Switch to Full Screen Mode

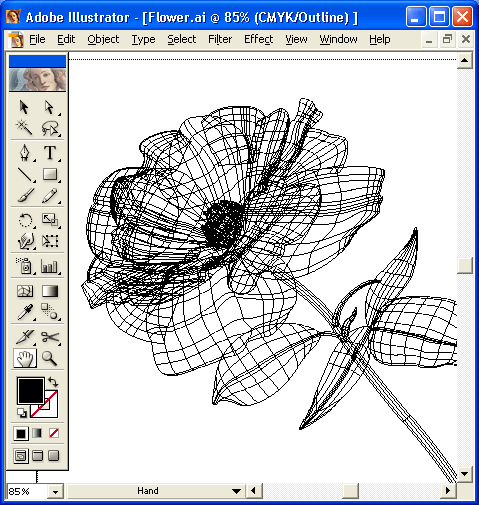[x=54, y=456]
